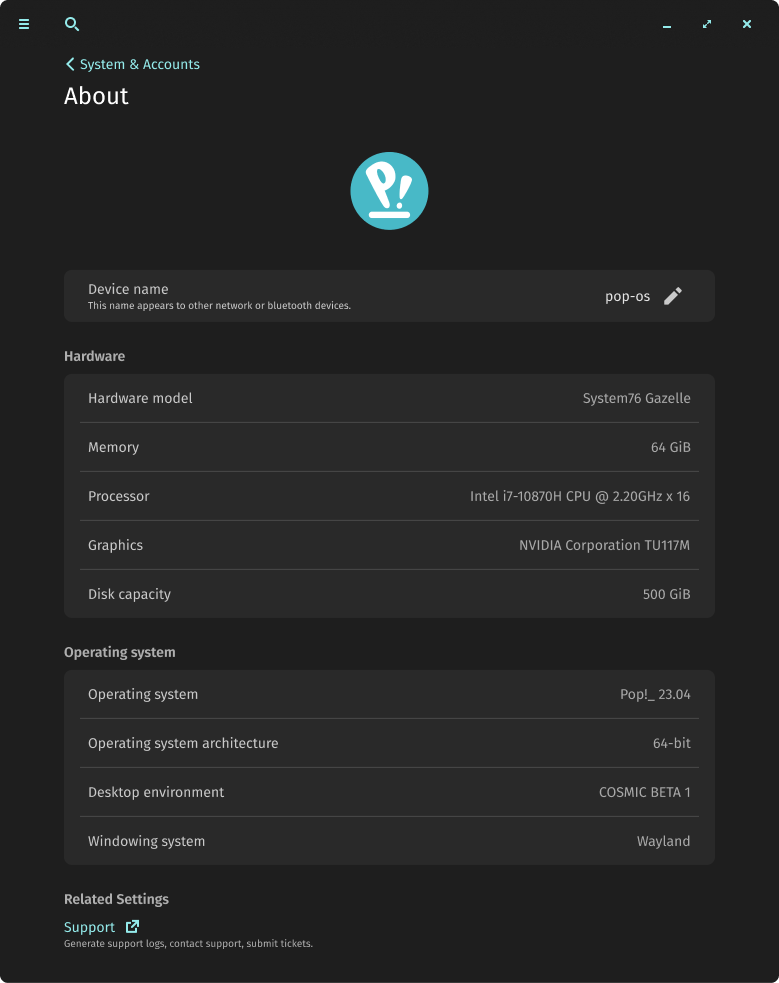The image size is (779, 983).
Task: Click the Hardware model row
Action: 389,397
